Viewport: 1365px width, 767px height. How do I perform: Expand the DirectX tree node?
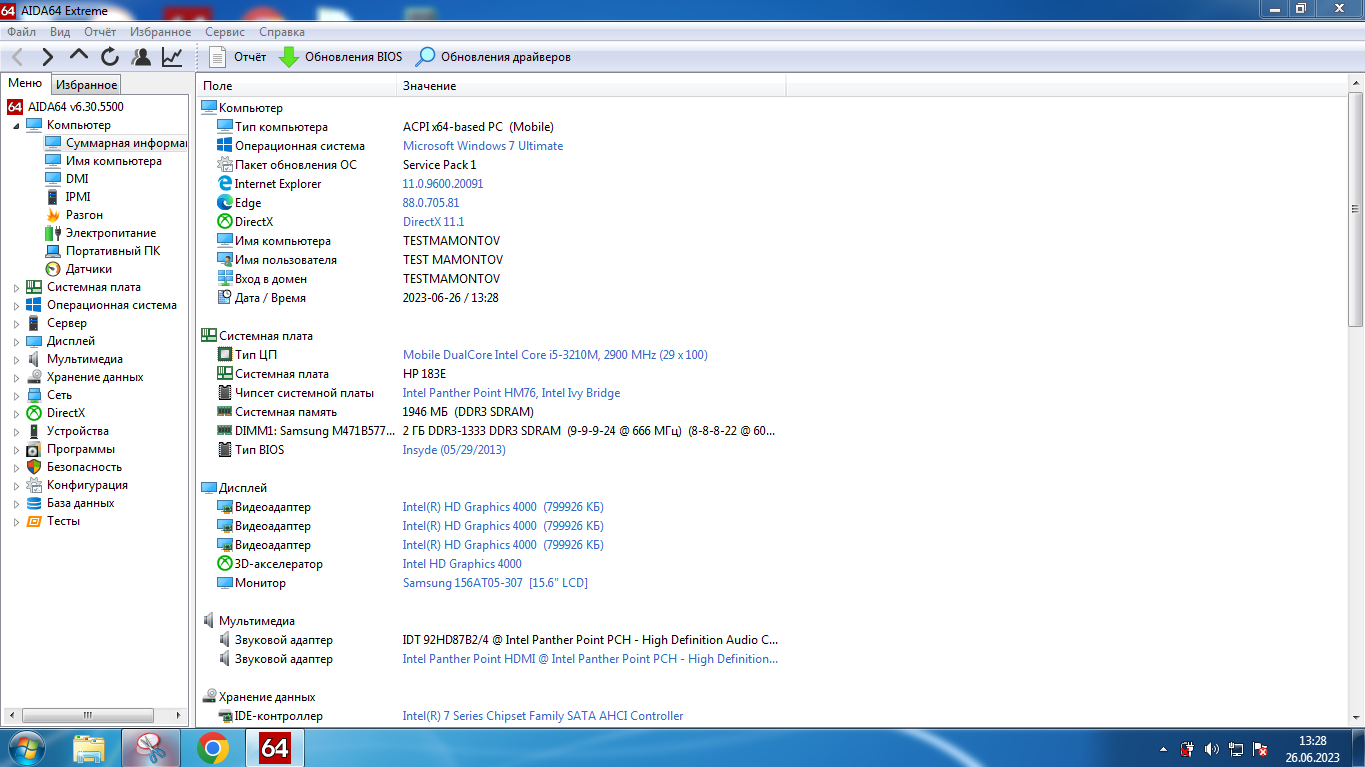point(16,413)
